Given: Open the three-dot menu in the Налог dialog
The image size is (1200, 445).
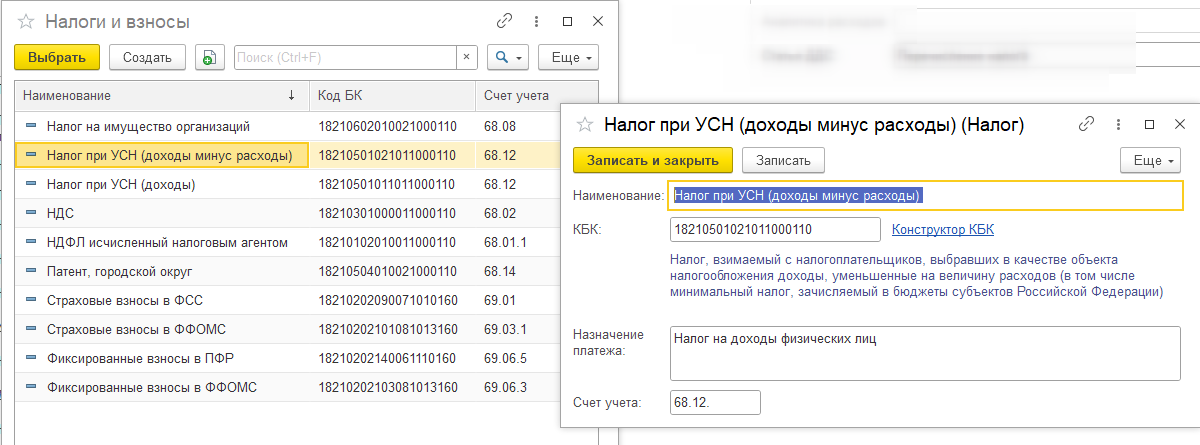Looking at the screenshot, I should click(1118, 124).
